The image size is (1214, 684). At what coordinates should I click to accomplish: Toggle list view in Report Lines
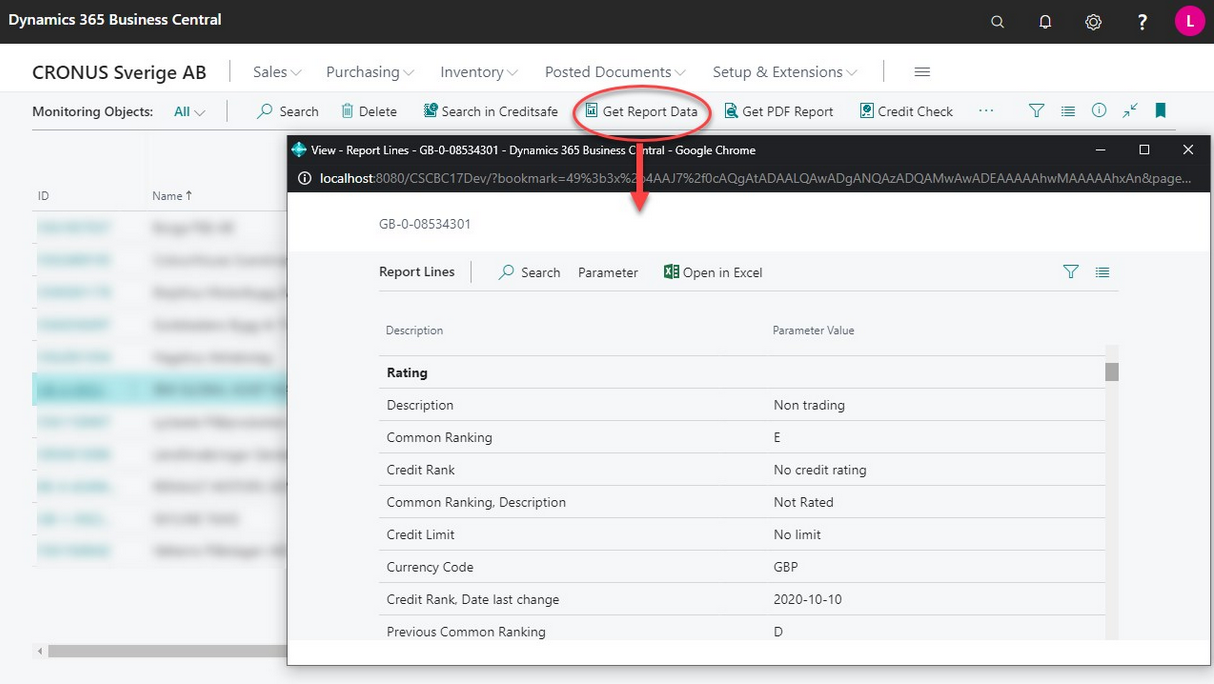[x=1102, y=272]
